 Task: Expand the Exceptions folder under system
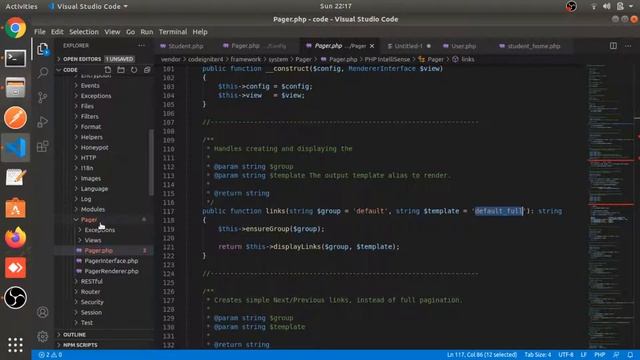(96, 96)
